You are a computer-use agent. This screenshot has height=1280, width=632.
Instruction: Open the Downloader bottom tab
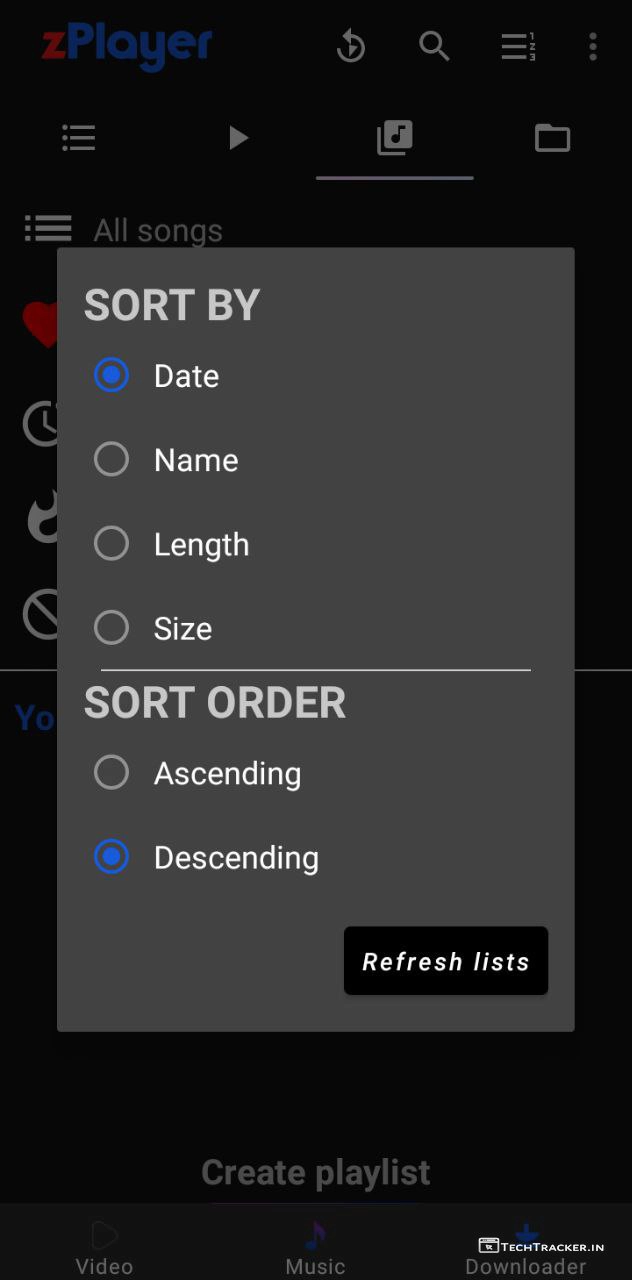(525, 1250)
